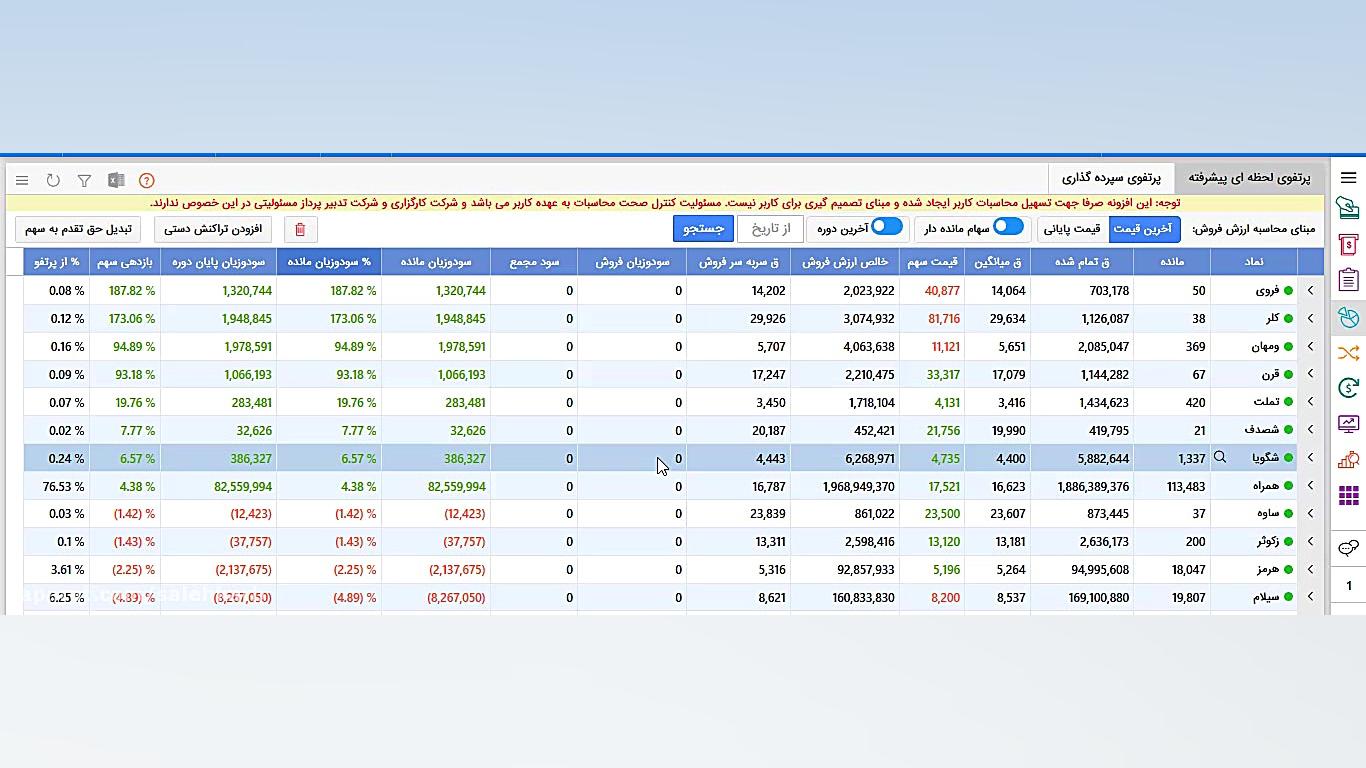Expand the سیلام row chevron

click(1310, 597)
